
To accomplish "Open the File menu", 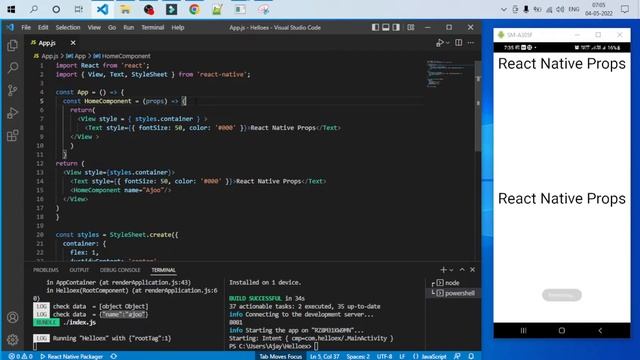I will coord(26,27).
